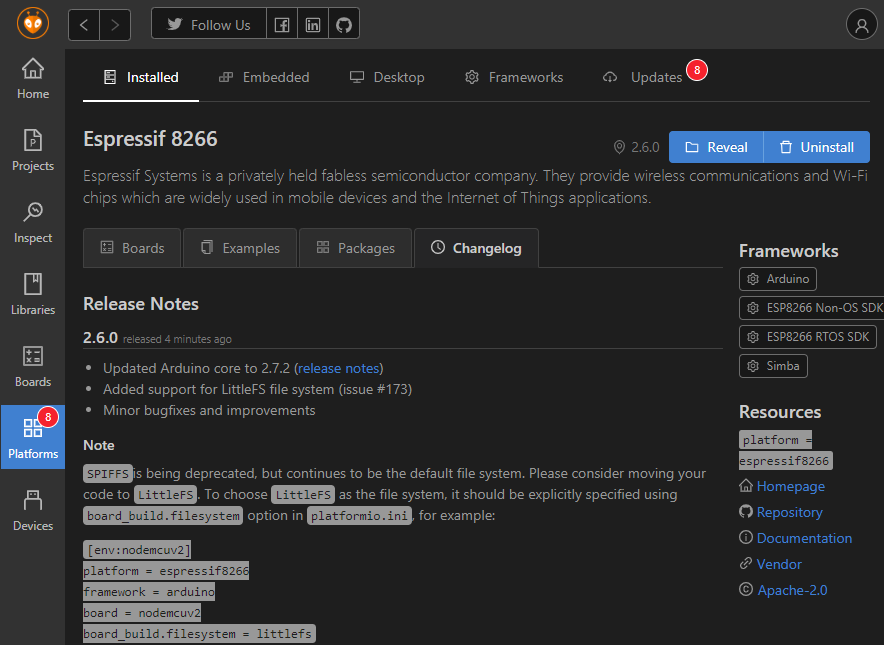Image resolution: width=884 pixels, height=645 pixels.
Task: Open the user account profile icon
Action: tap(861, 25)
